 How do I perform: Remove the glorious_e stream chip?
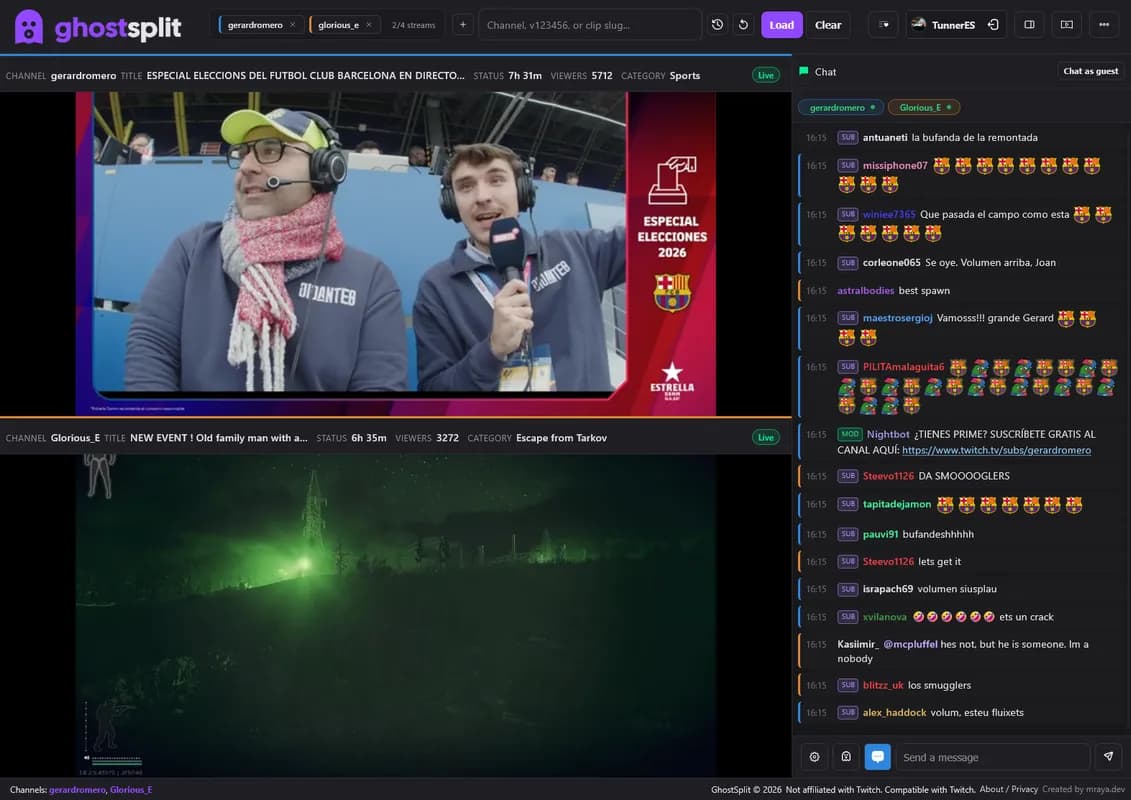click(367, 24)
